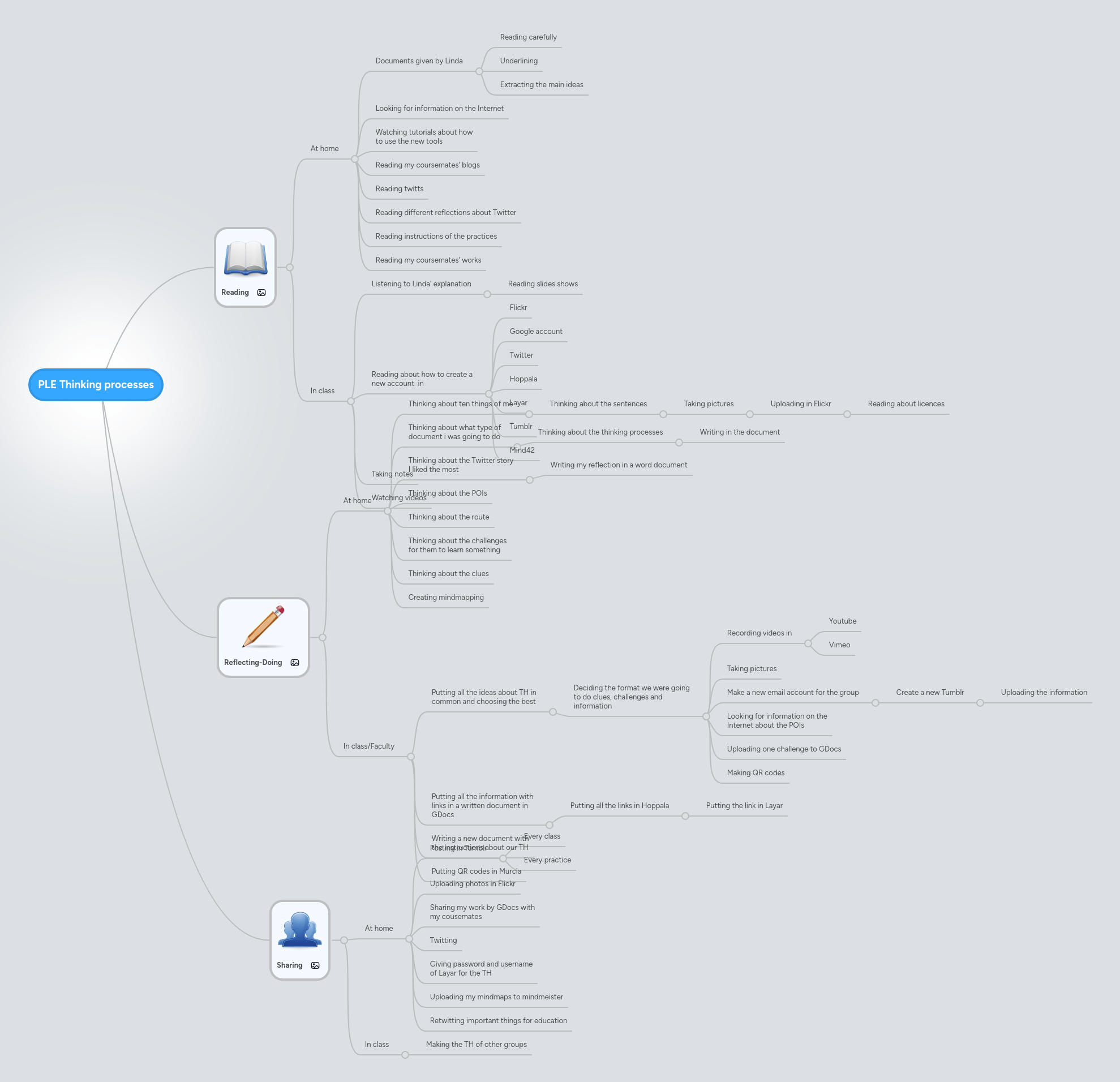Open the image attachment beside the Reading label

(x=261, y=292)
